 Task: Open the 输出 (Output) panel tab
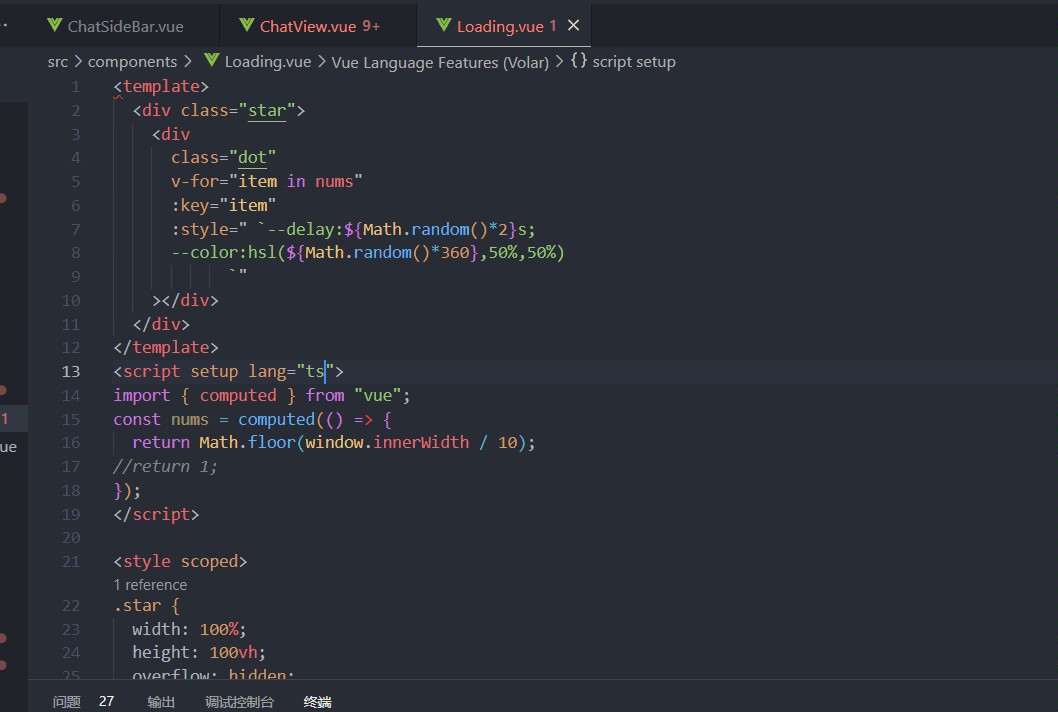pos(161,702)
